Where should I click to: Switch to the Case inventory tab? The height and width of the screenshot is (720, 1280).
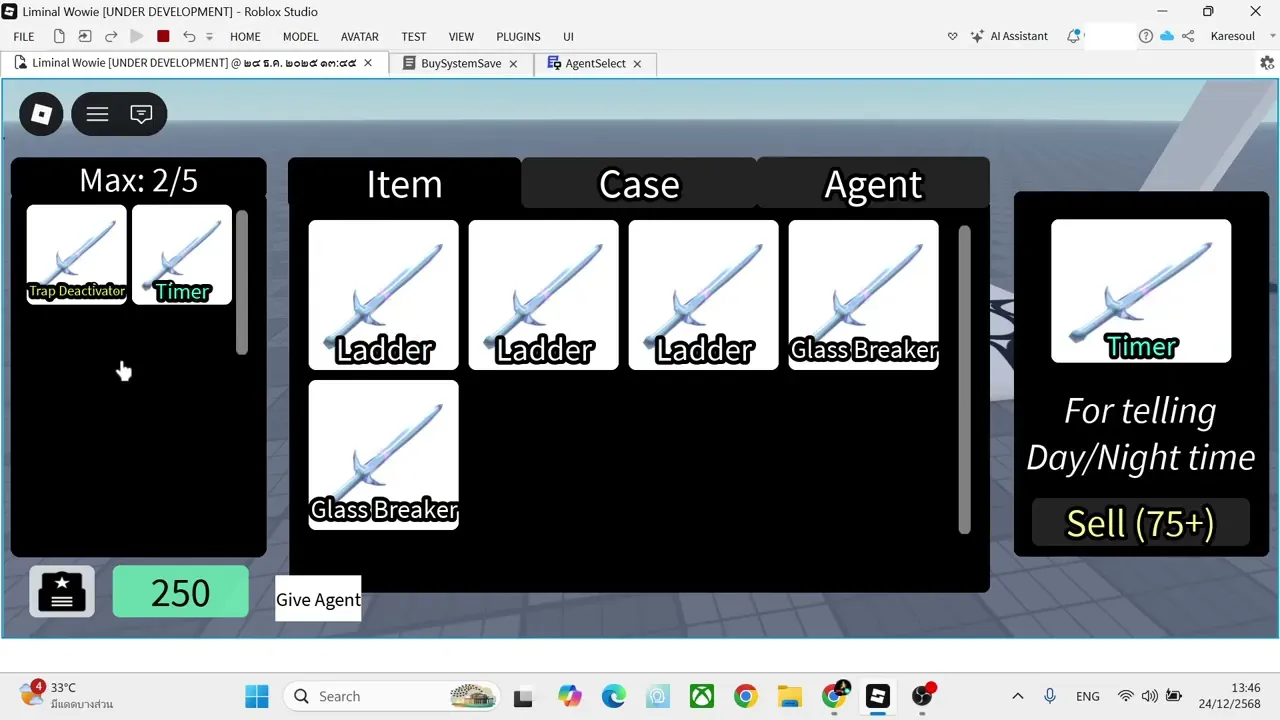(x=639, y=184)
